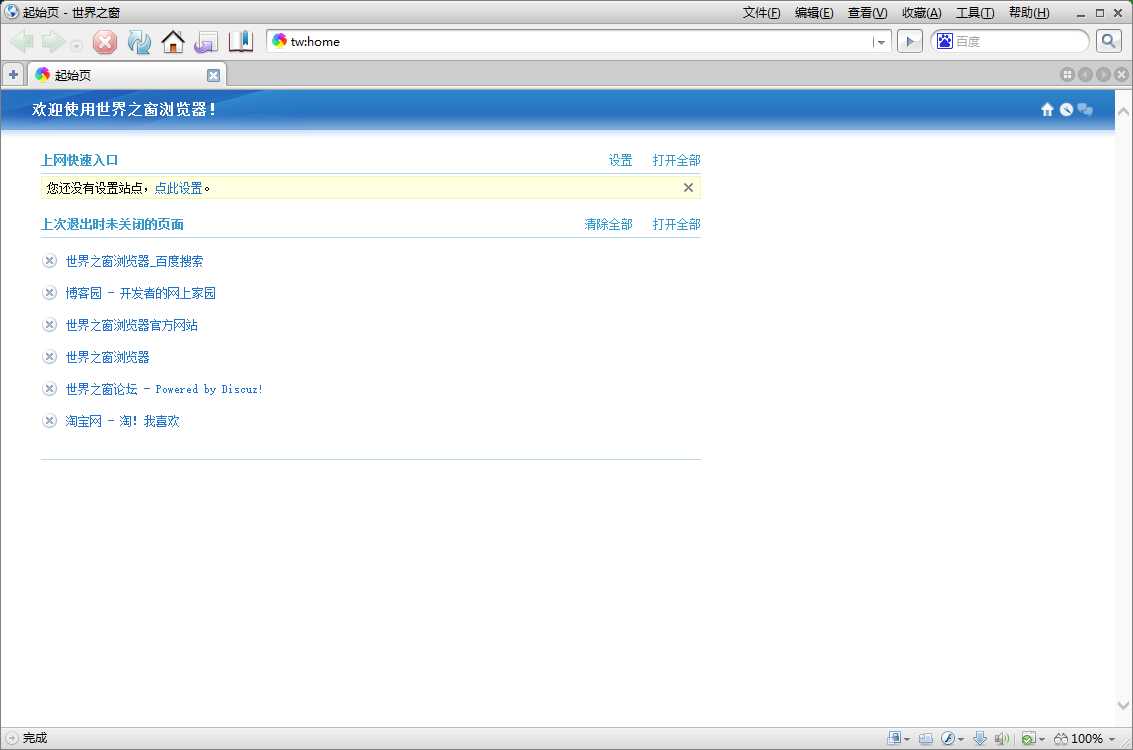Click the magnifying glass search button
Image resolution: width=1133 pixels, height=750 pixels.
click(x=1108, y=41)
